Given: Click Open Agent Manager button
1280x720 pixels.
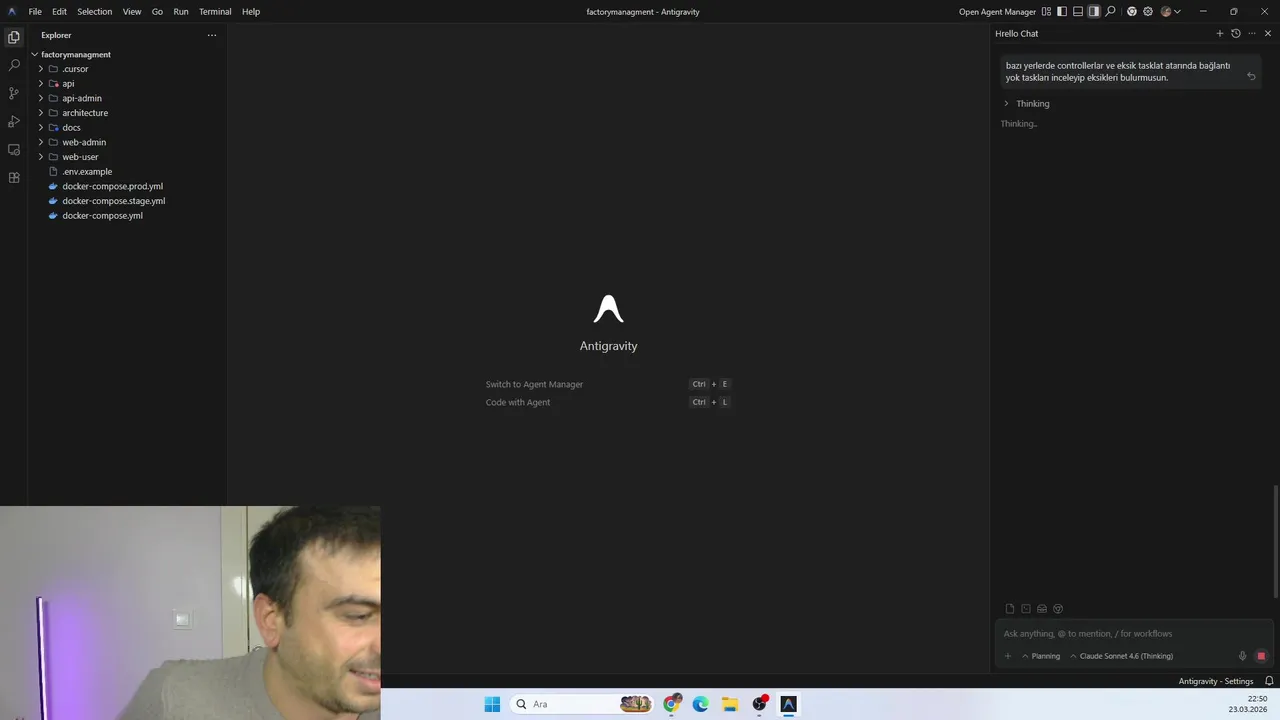Looking at the screenshot, I should pyautogui.click(x=997, y=12).
